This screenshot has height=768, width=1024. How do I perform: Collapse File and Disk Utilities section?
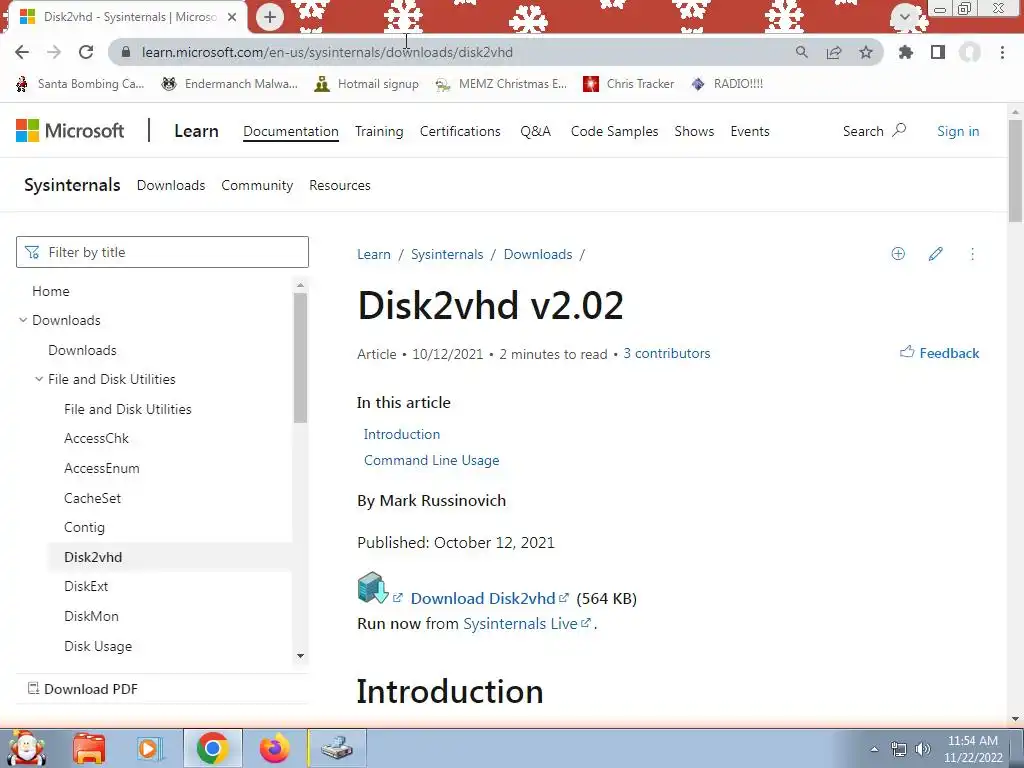pos(39,379)
